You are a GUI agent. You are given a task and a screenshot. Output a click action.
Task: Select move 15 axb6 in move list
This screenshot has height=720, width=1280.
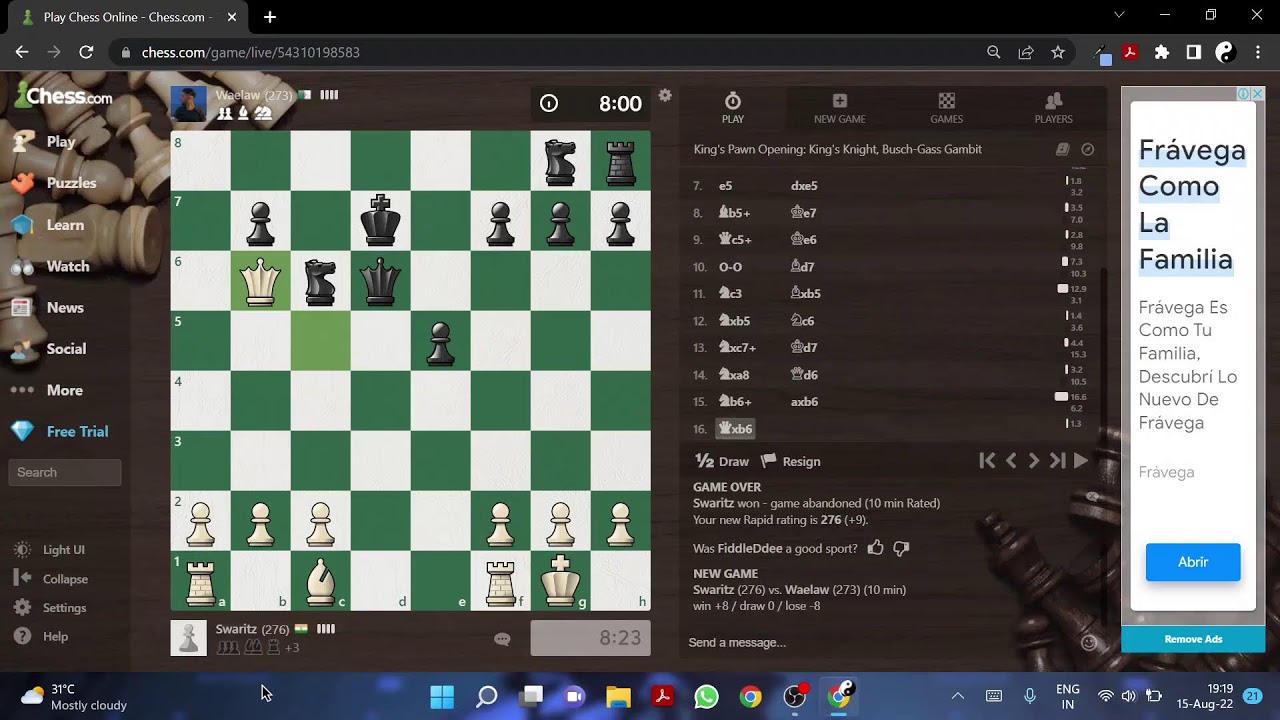pos(805,402)
